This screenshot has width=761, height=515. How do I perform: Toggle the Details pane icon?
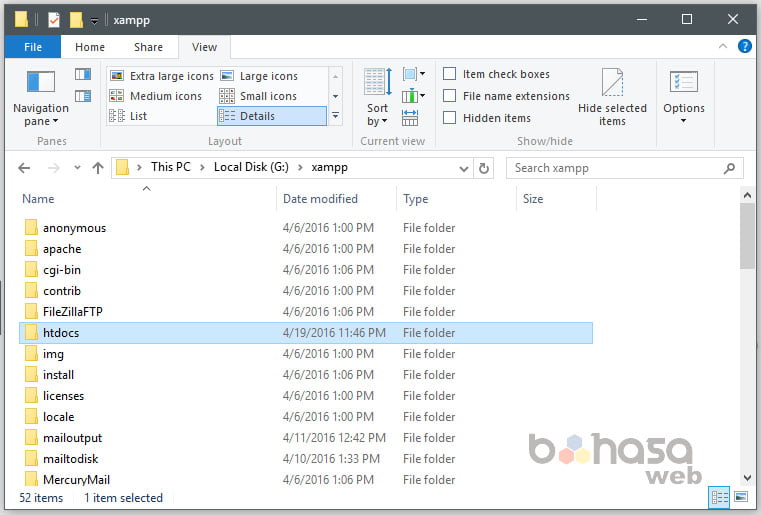(83, 96)
